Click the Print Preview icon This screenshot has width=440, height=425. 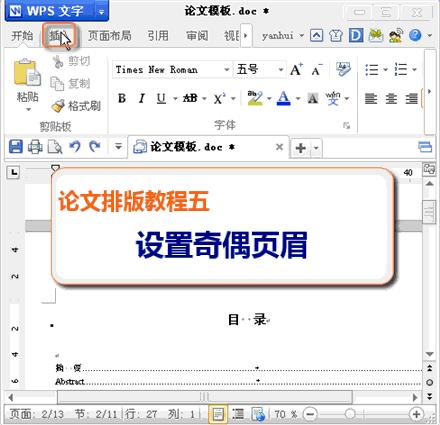(x=55, y=147)
